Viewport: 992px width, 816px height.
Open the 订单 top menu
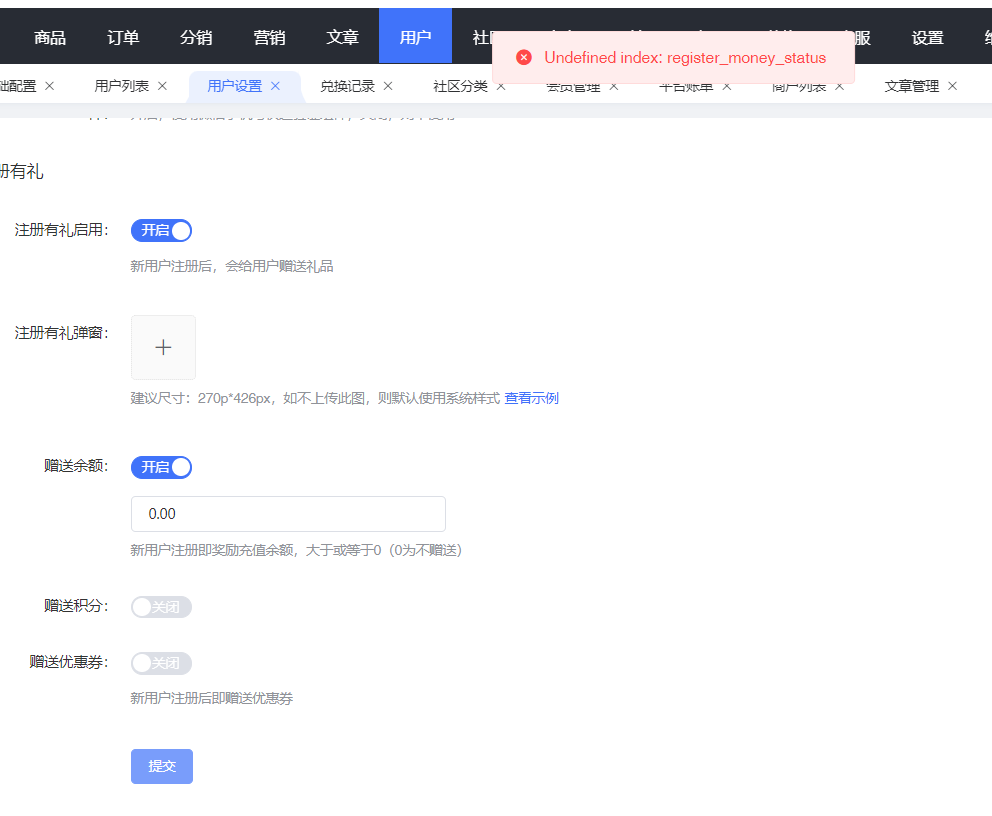(123, 37)
